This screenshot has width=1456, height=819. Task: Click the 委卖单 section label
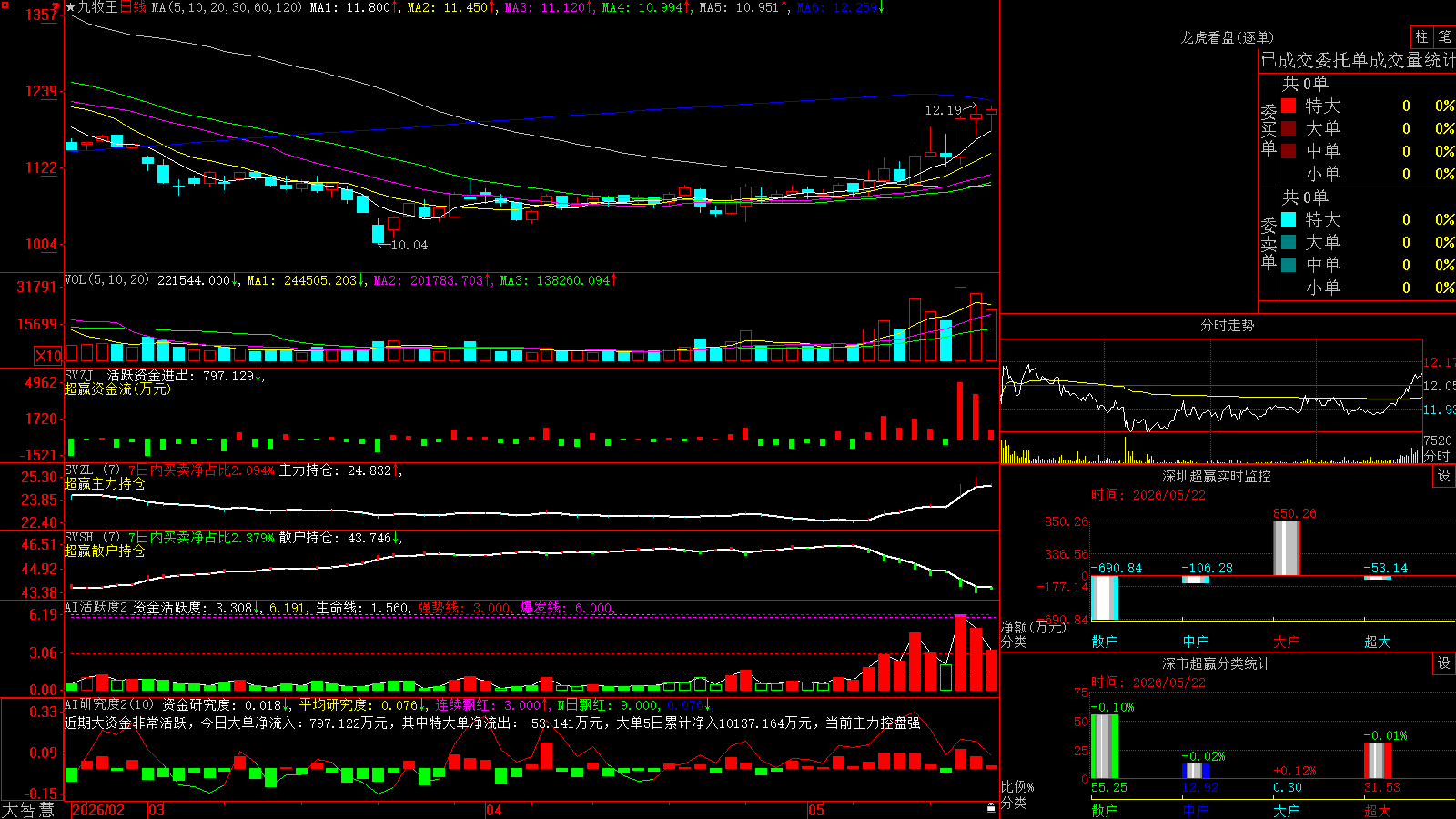(x=1269, y=243)
